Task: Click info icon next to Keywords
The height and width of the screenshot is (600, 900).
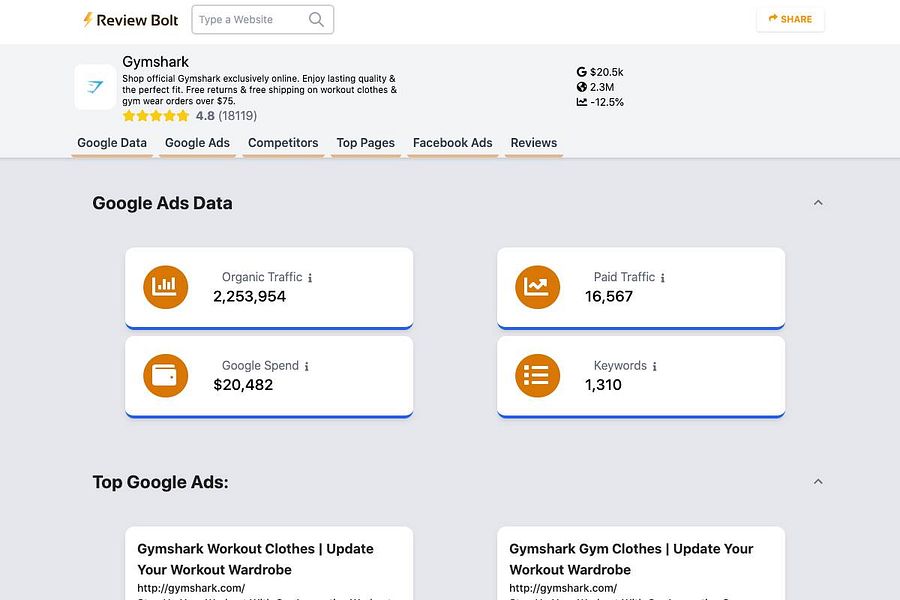Action: tap(655, 367)
